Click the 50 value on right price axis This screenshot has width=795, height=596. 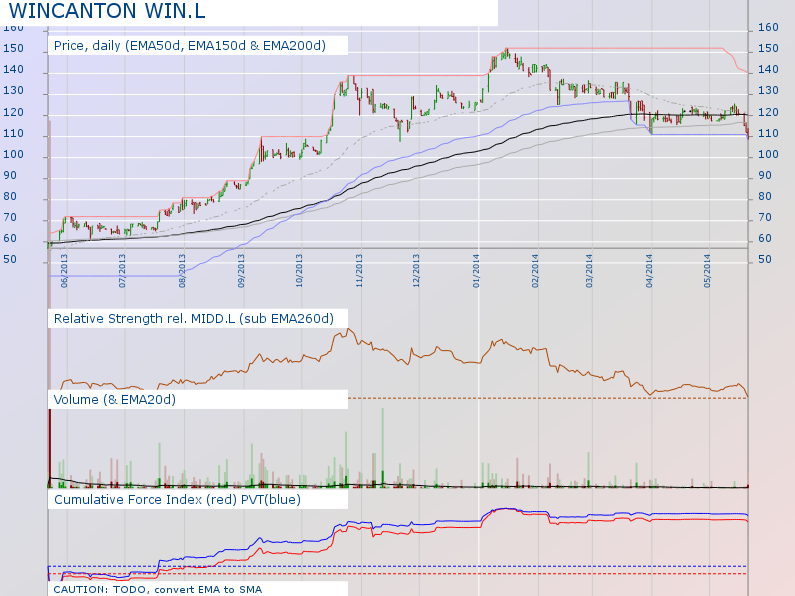(x=765, y=259)
